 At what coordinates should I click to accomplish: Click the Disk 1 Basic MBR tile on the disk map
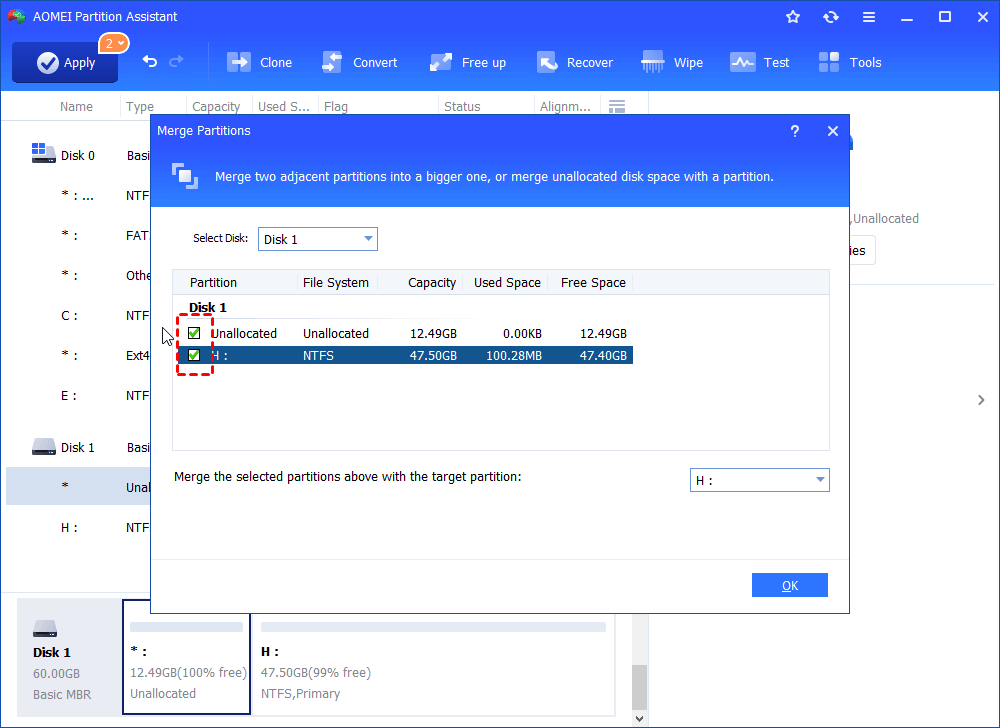tap(69, 658)
